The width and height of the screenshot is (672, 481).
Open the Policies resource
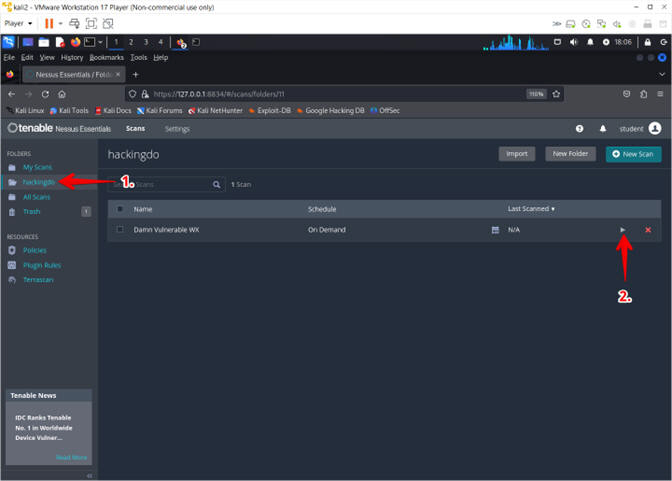35,250
